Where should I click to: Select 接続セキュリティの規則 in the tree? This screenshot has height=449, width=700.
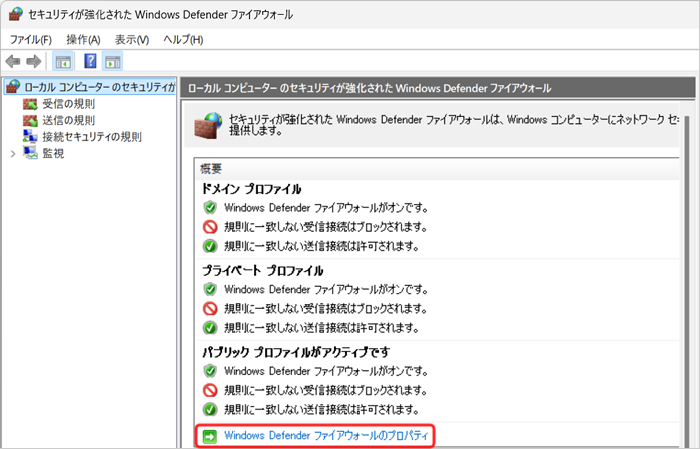[91, 136]
